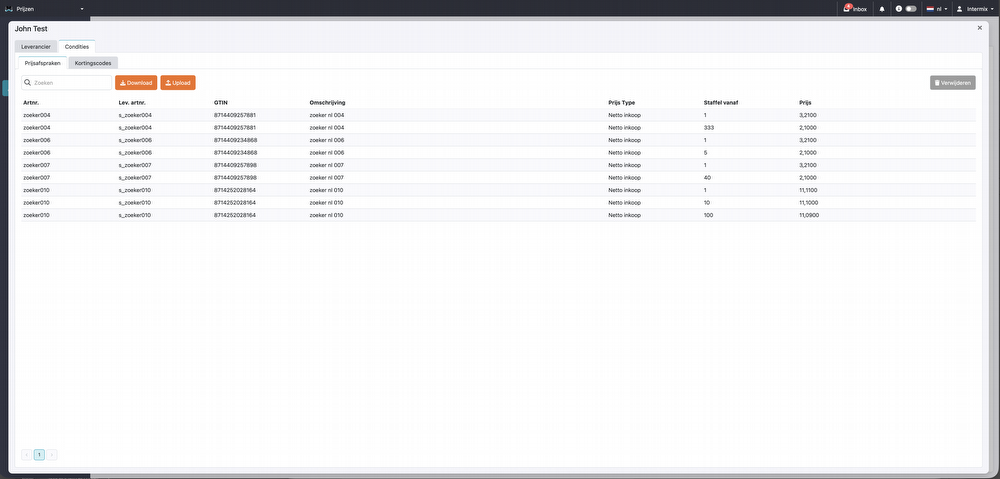Expand the Prijzen module dropdown
Screen dimensions: 1000x479
pyautogui.click(x=82, y=8)
